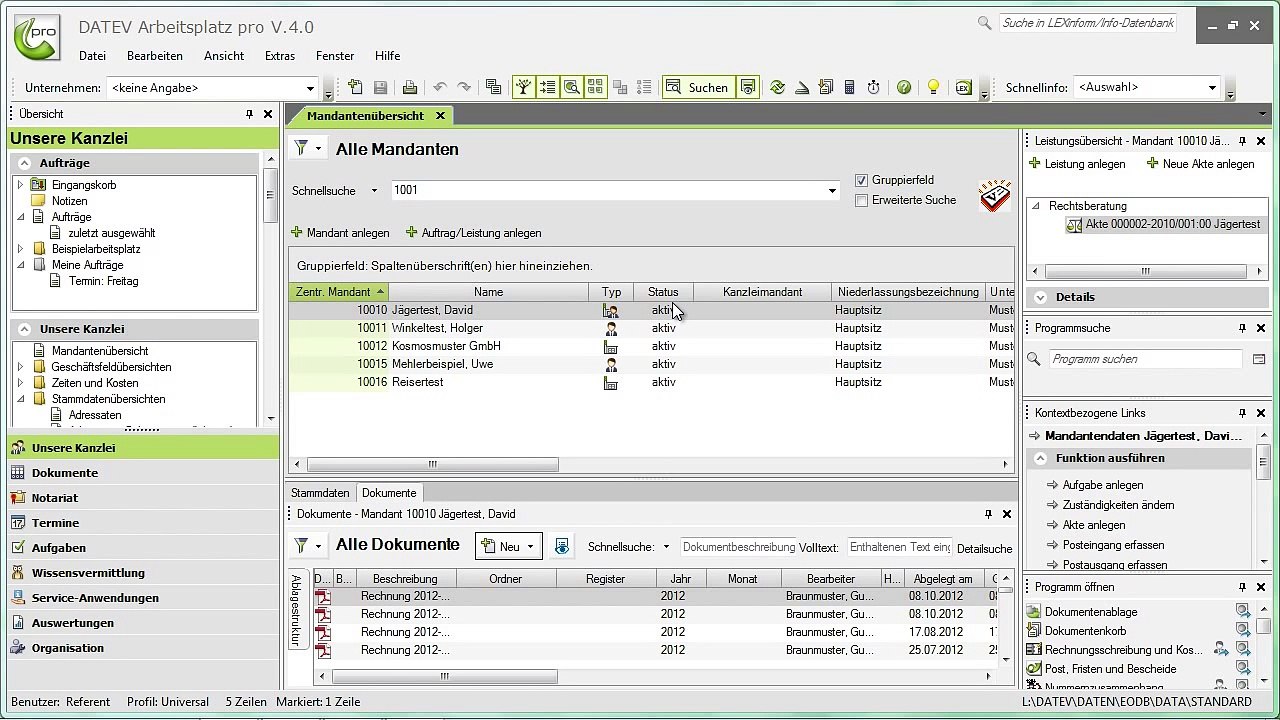This screenshot has height=720, width=1280.
Task: Open the Schnellsuche 1001 combo box arrow
Action: [832, 191]
